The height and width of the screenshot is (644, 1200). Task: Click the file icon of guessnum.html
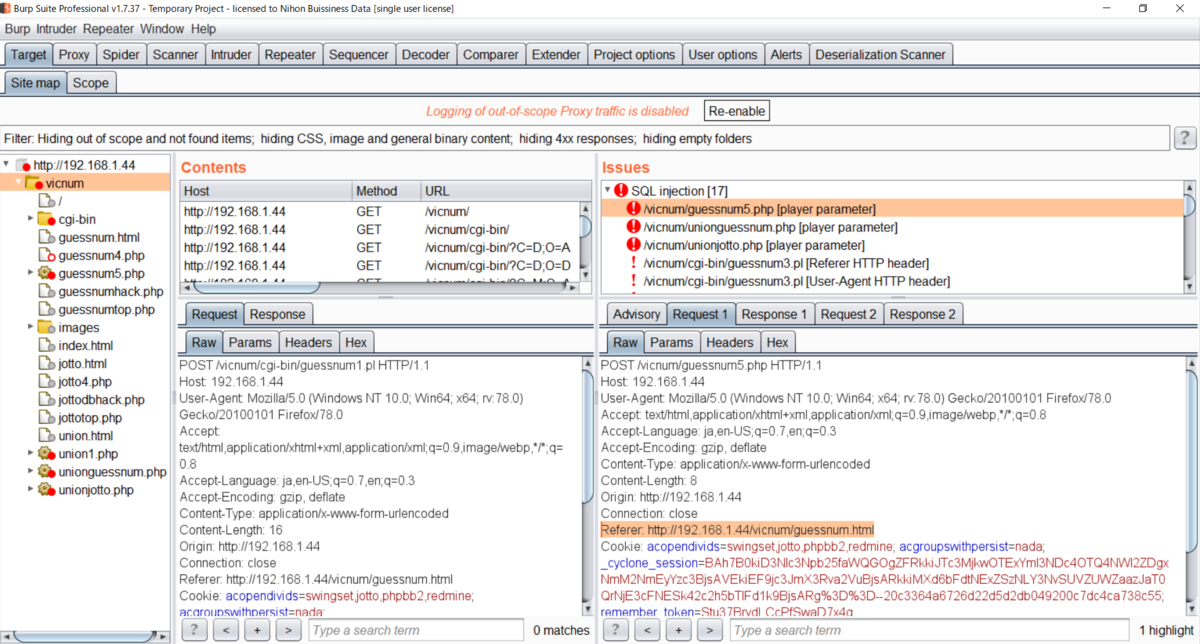pos(46,237)
